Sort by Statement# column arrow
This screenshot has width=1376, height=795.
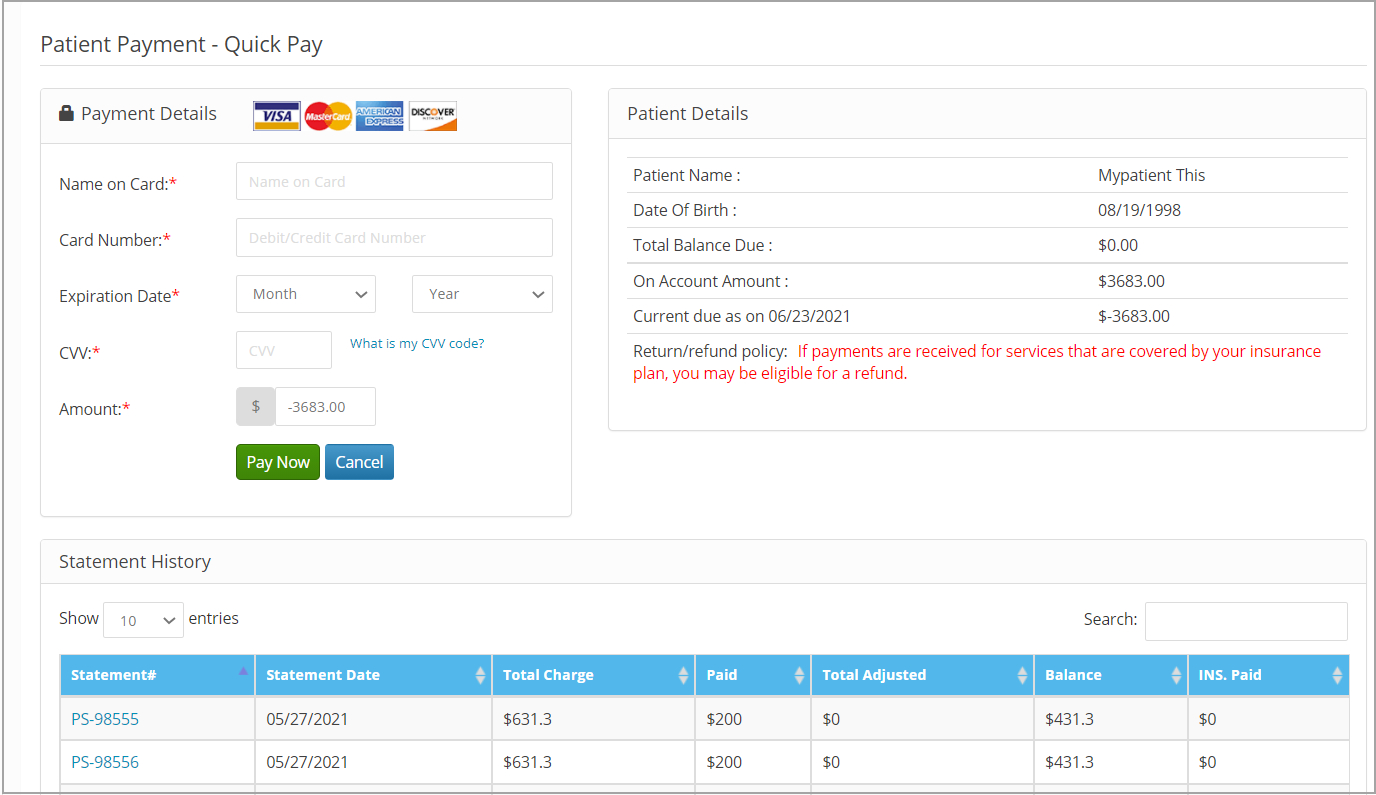coord(243,672)
